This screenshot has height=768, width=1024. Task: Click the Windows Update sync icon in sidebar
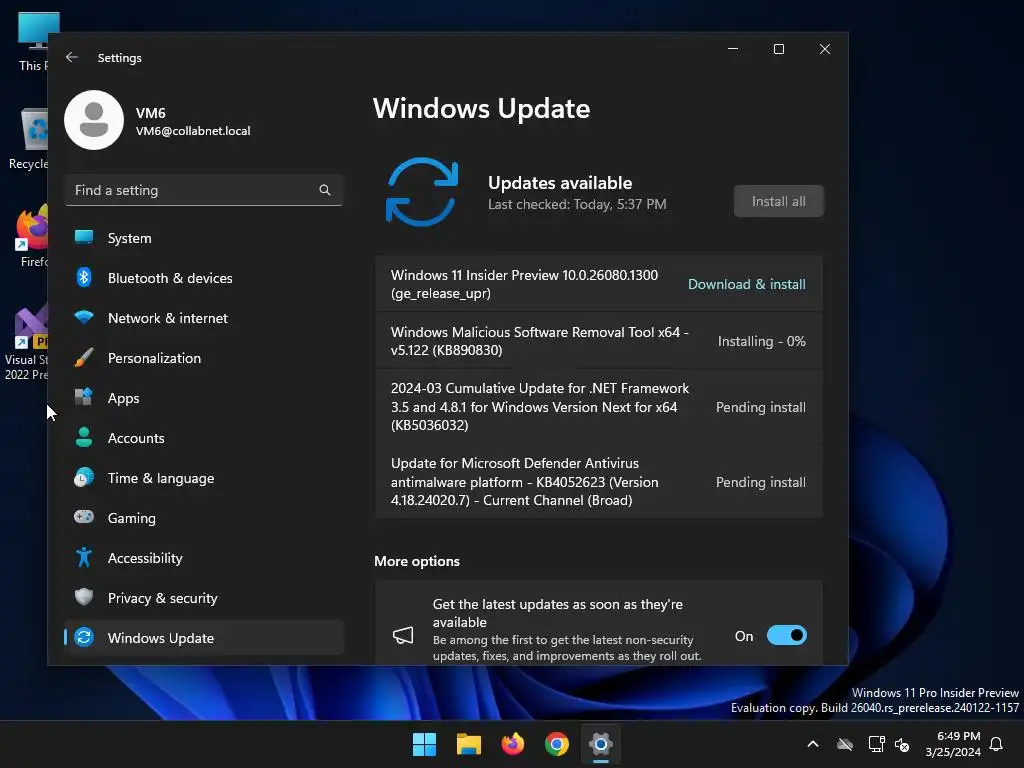[x=84, y=637]
